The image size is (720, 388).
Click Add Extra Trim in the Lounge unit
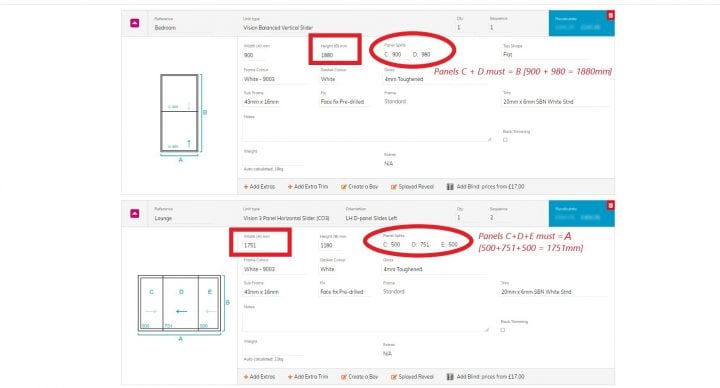[308, 377]
